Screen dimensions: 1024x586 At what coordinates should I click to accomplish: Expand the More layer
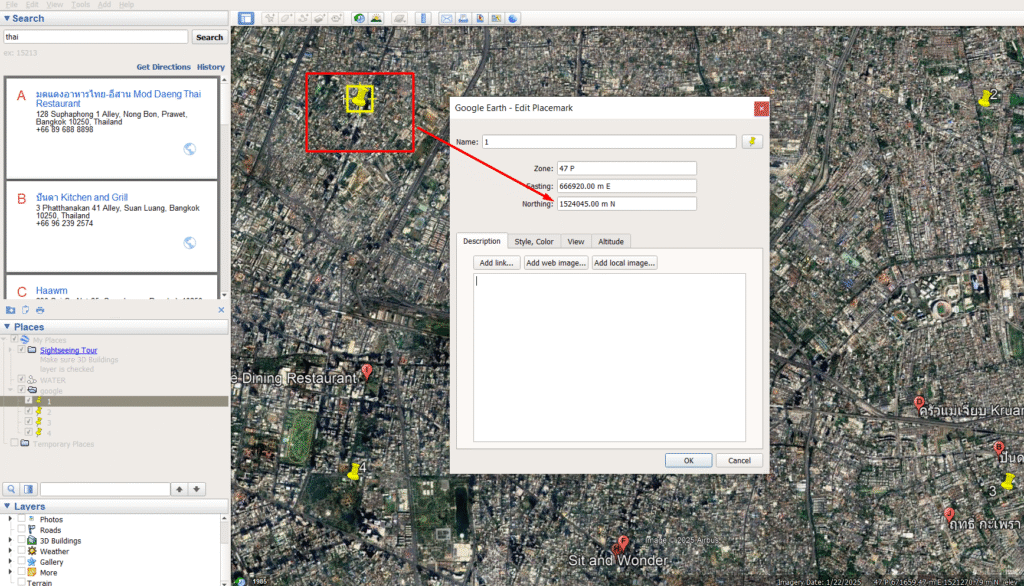click(x=10, y=572)
